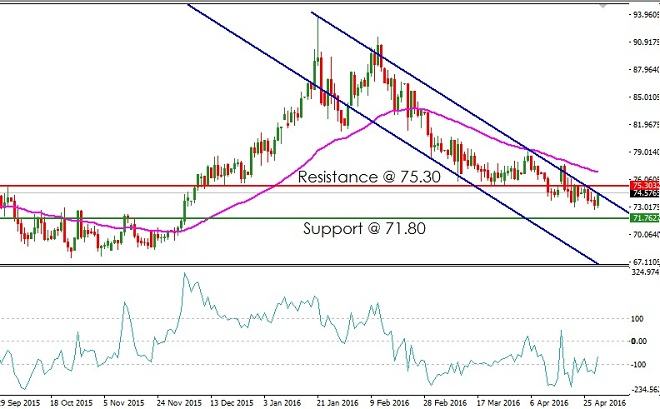660x409 pixels.
Task: Click the indicator 100 level label
Action: (638, 319)
